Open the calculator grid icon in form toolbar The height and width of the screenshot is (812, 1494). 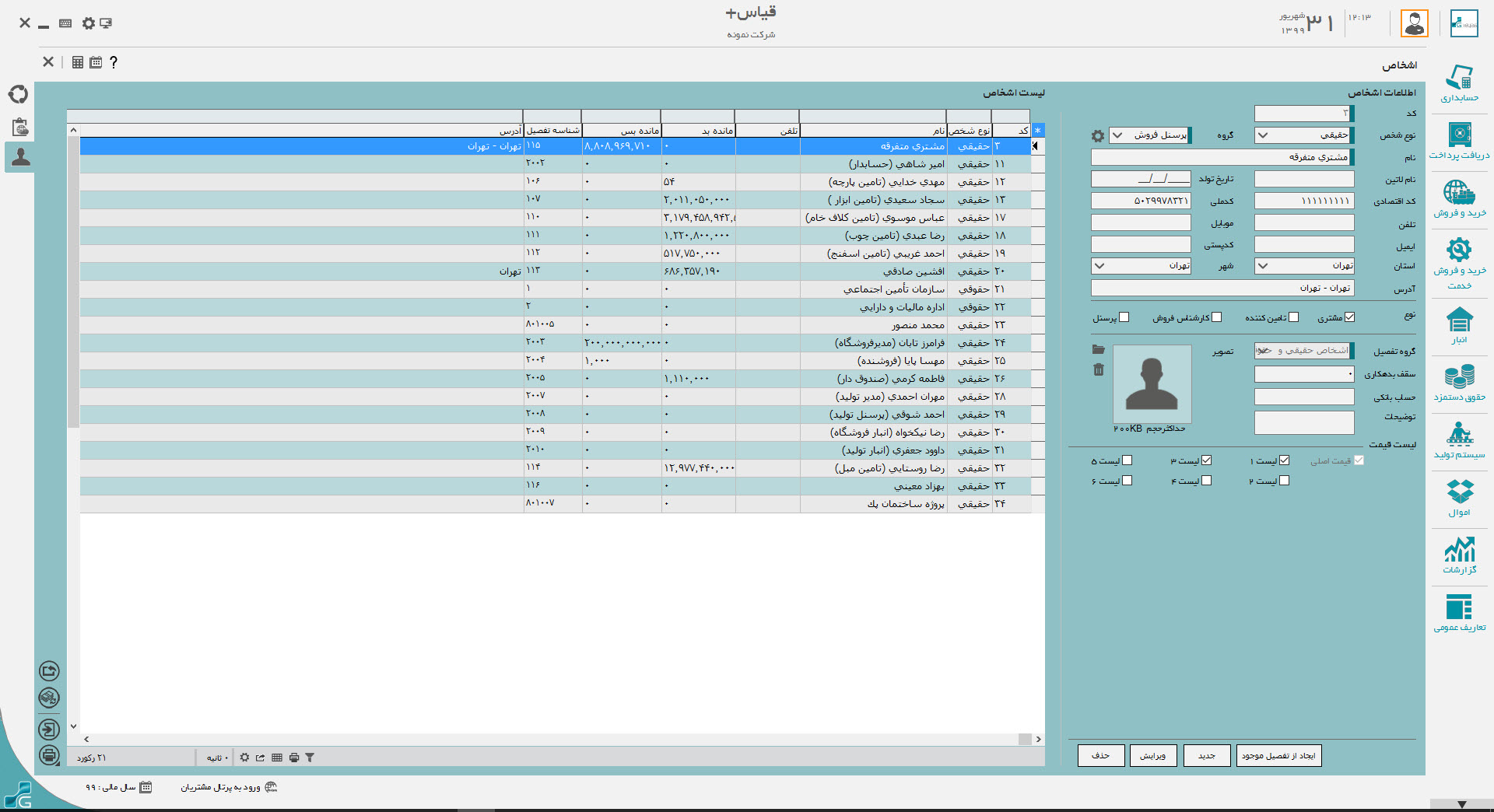pyautogui.click(x=78, y=62)
